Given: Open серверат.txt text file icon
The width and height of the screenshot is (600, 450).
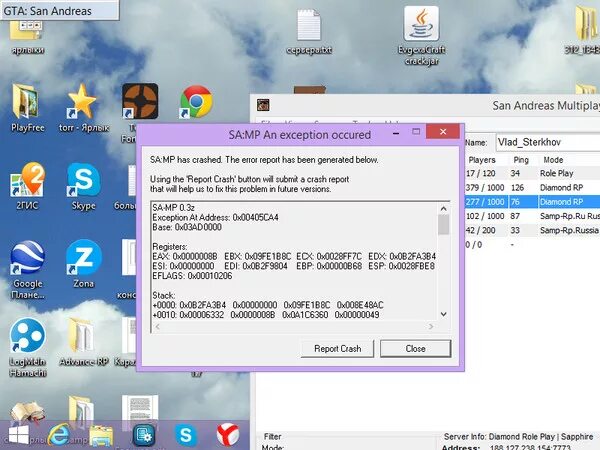Looking at the screenshot, I should [x=309, y=32].
